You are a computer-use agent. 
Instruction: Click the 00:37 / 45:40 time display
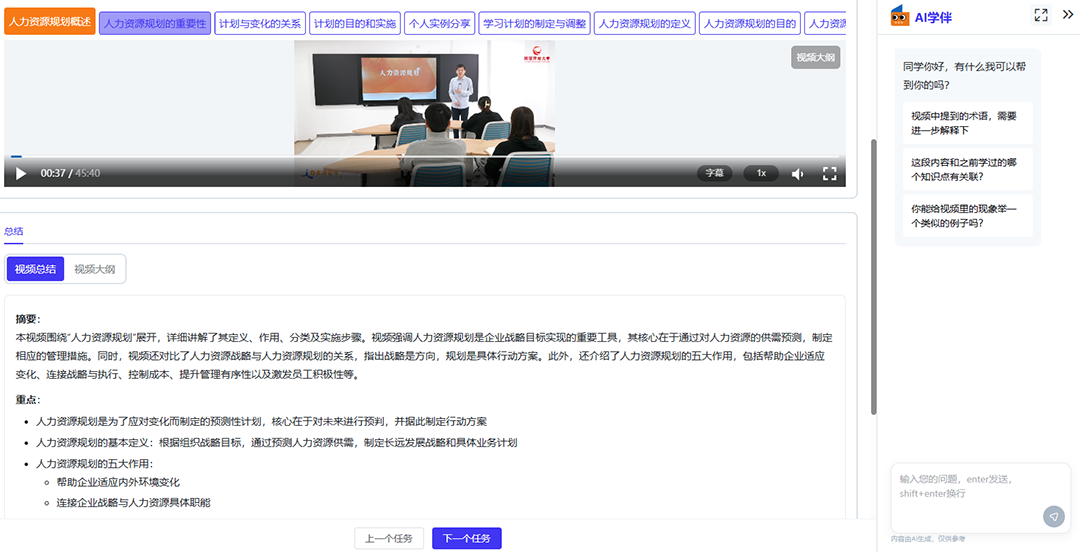70,174
